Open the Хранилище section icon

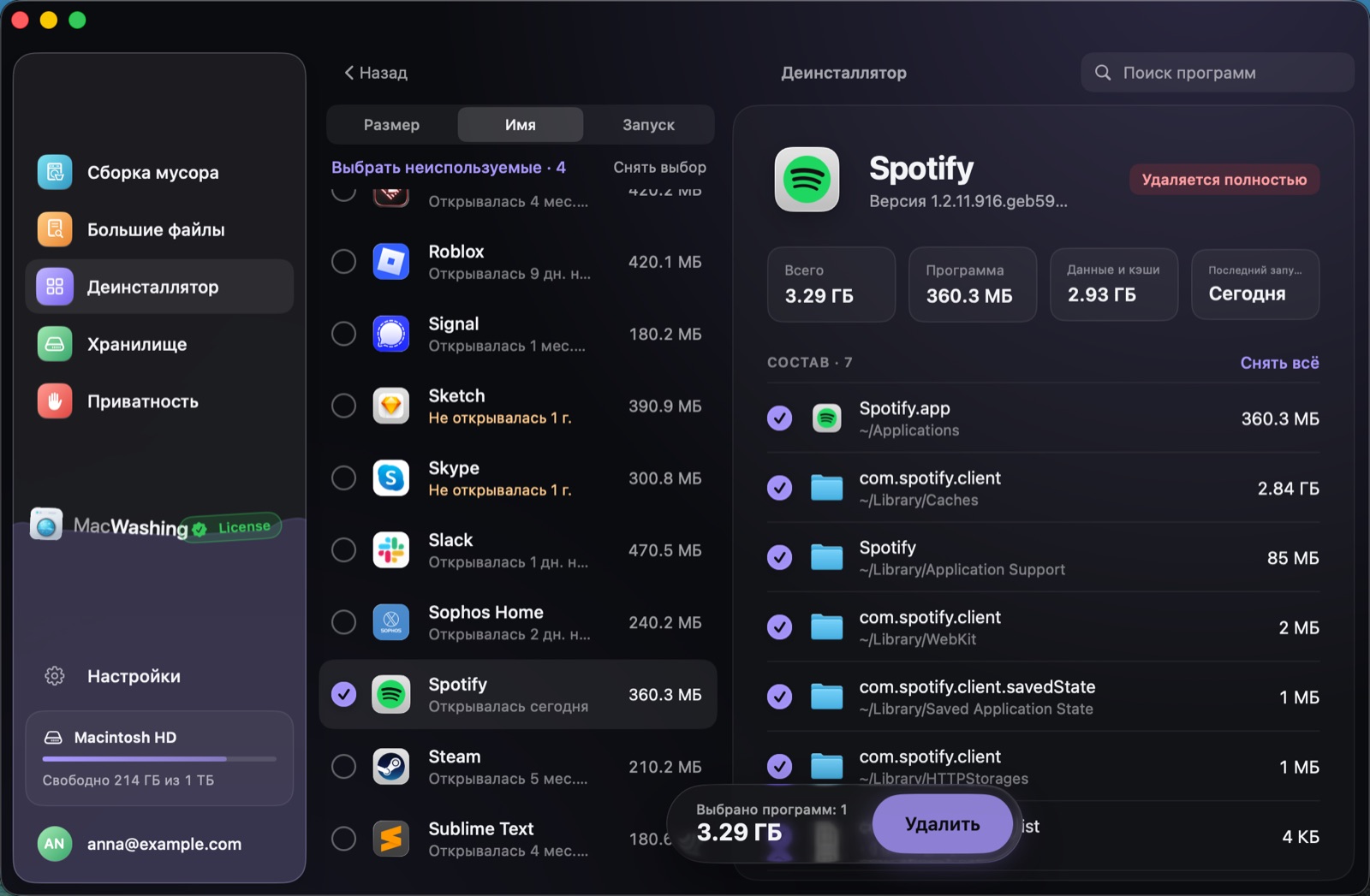[x=55, y=344]
